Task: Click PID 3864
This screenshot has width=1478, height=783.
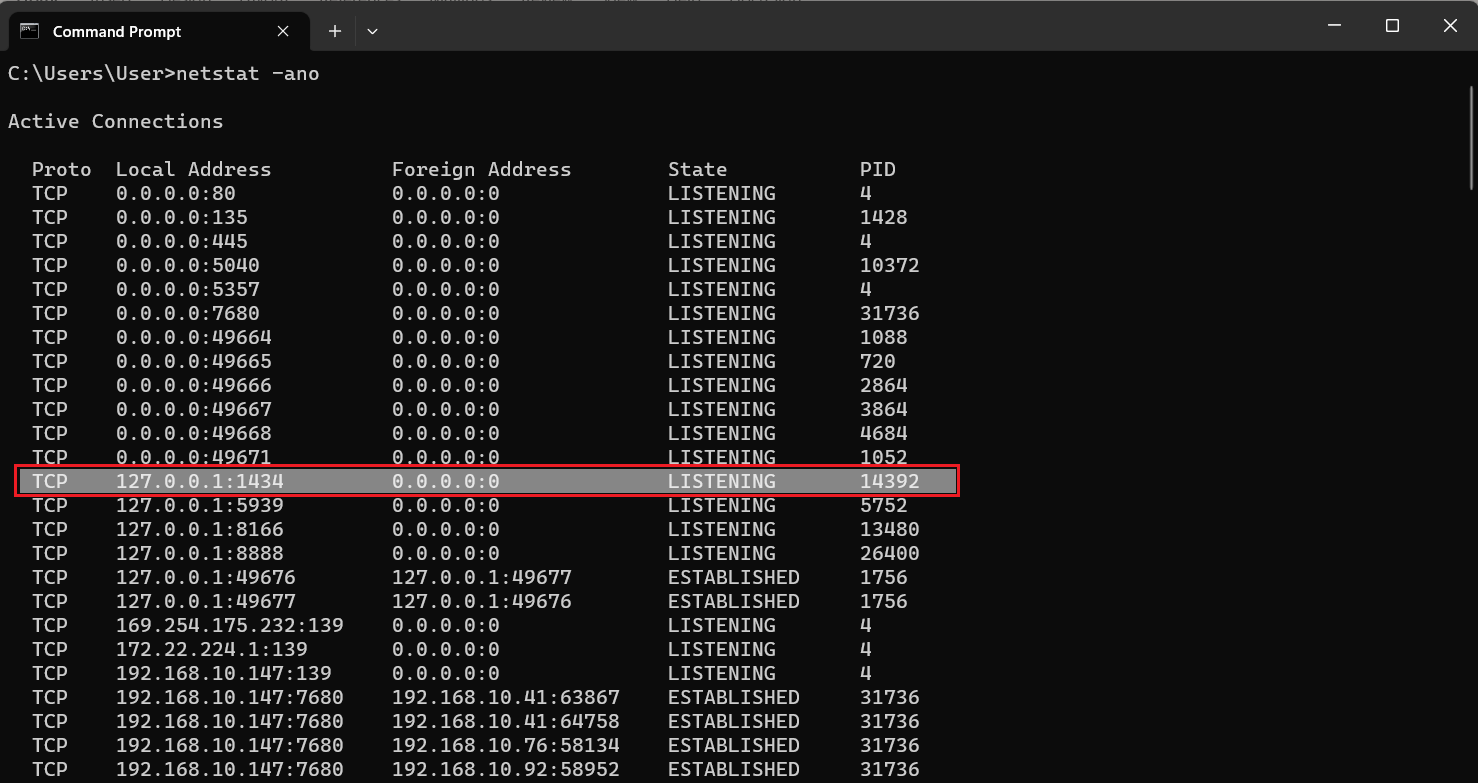Action: click(884, 409)
